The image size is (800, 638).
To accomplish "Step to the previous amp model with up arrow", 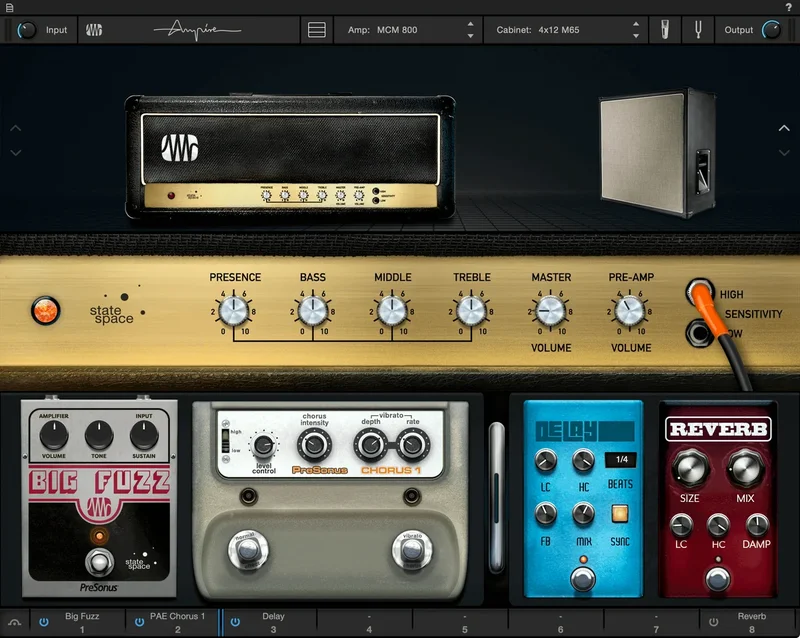I will pyautogui.click(x=470, y=24).
